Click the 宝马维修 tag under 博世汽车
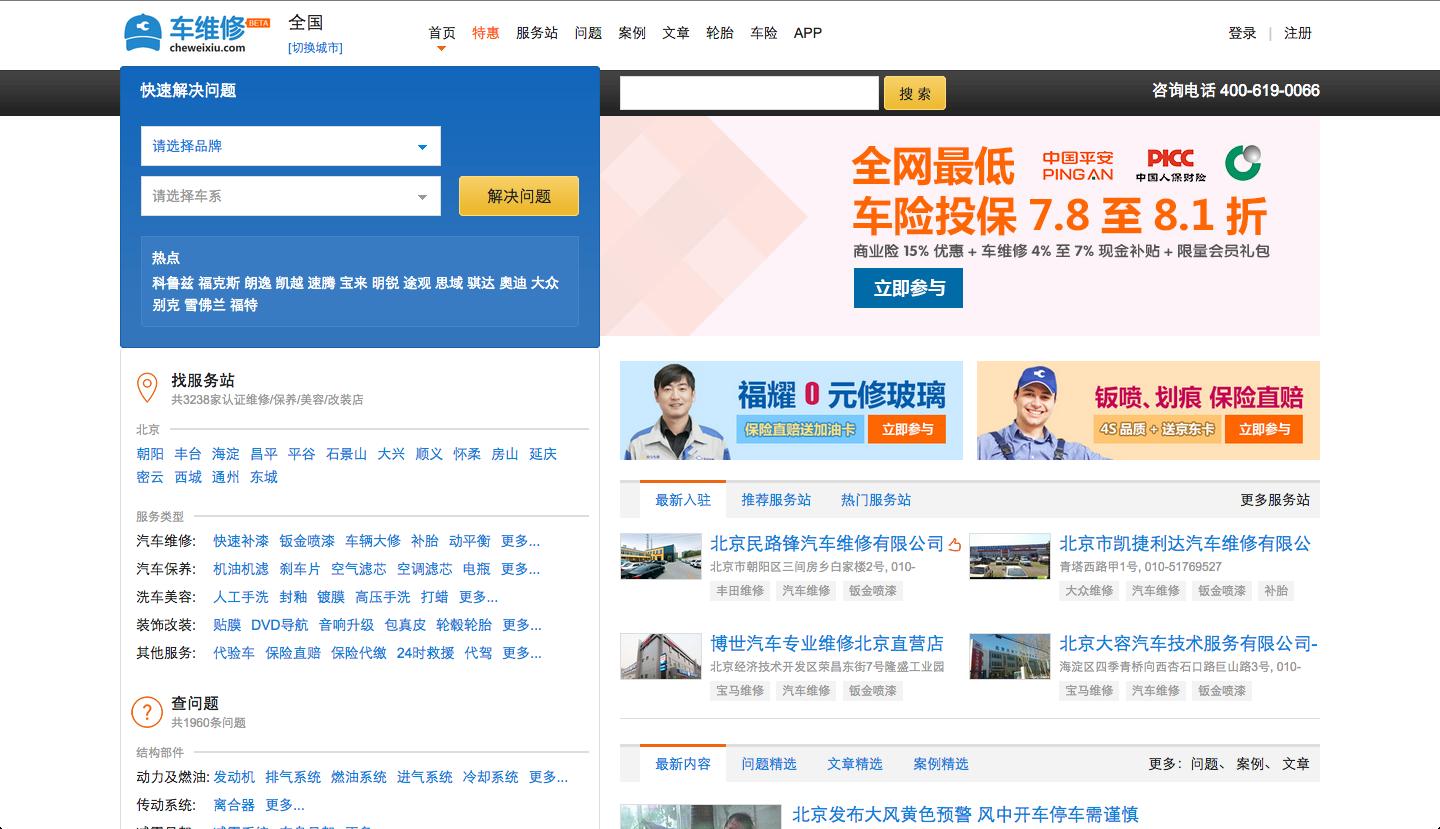1440x829 pixels. pos(740,691)
